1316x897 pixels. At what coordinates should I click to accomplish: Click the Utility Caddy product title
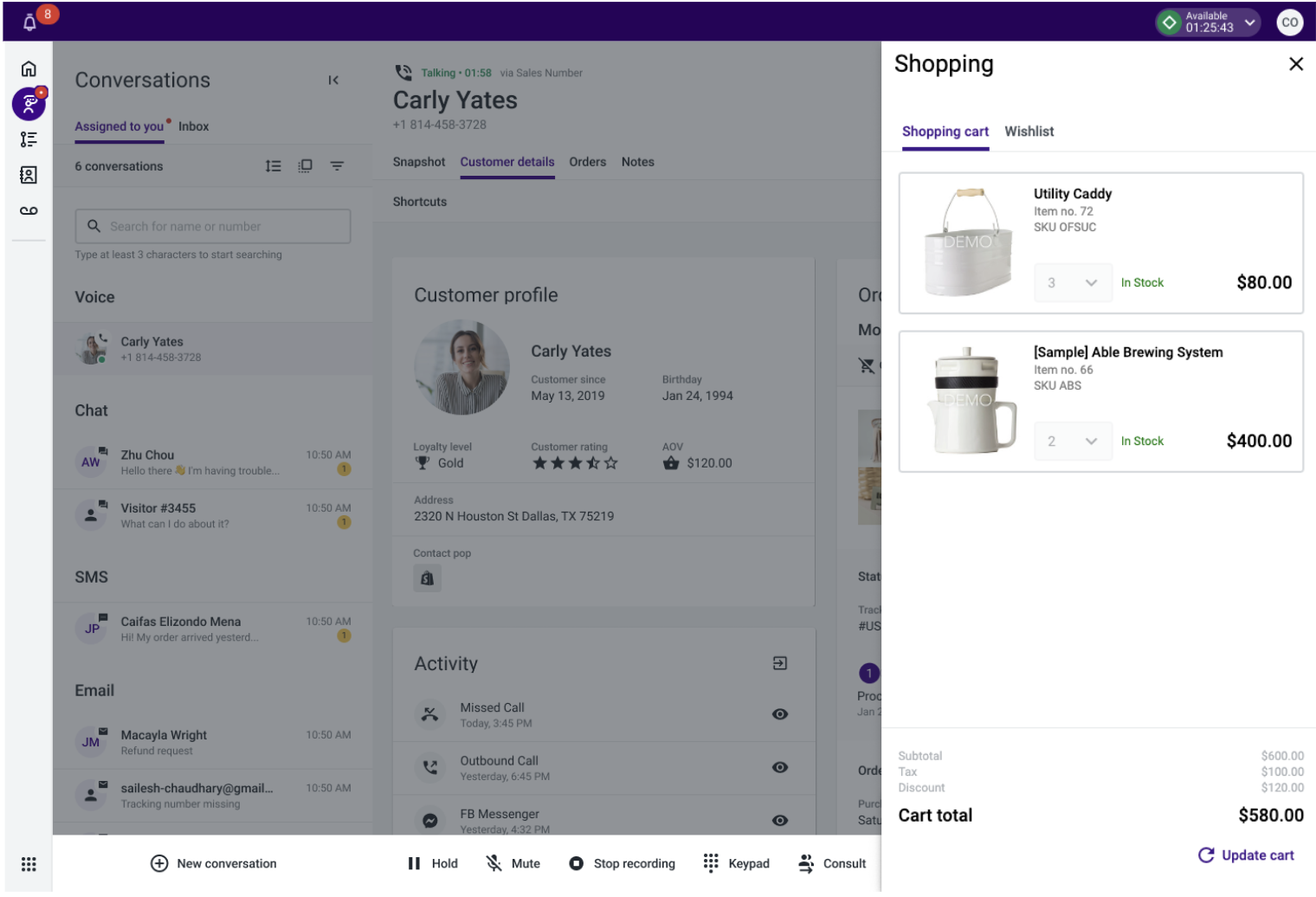click(1073, 194)
